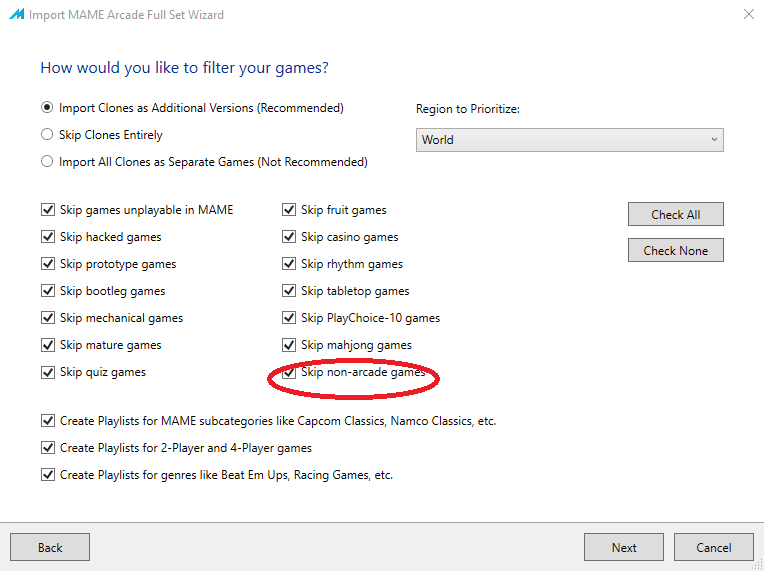Uncheck Skip non-arcade games
The height and width of the screenshot is (571, 764).
tap(289, 372)
